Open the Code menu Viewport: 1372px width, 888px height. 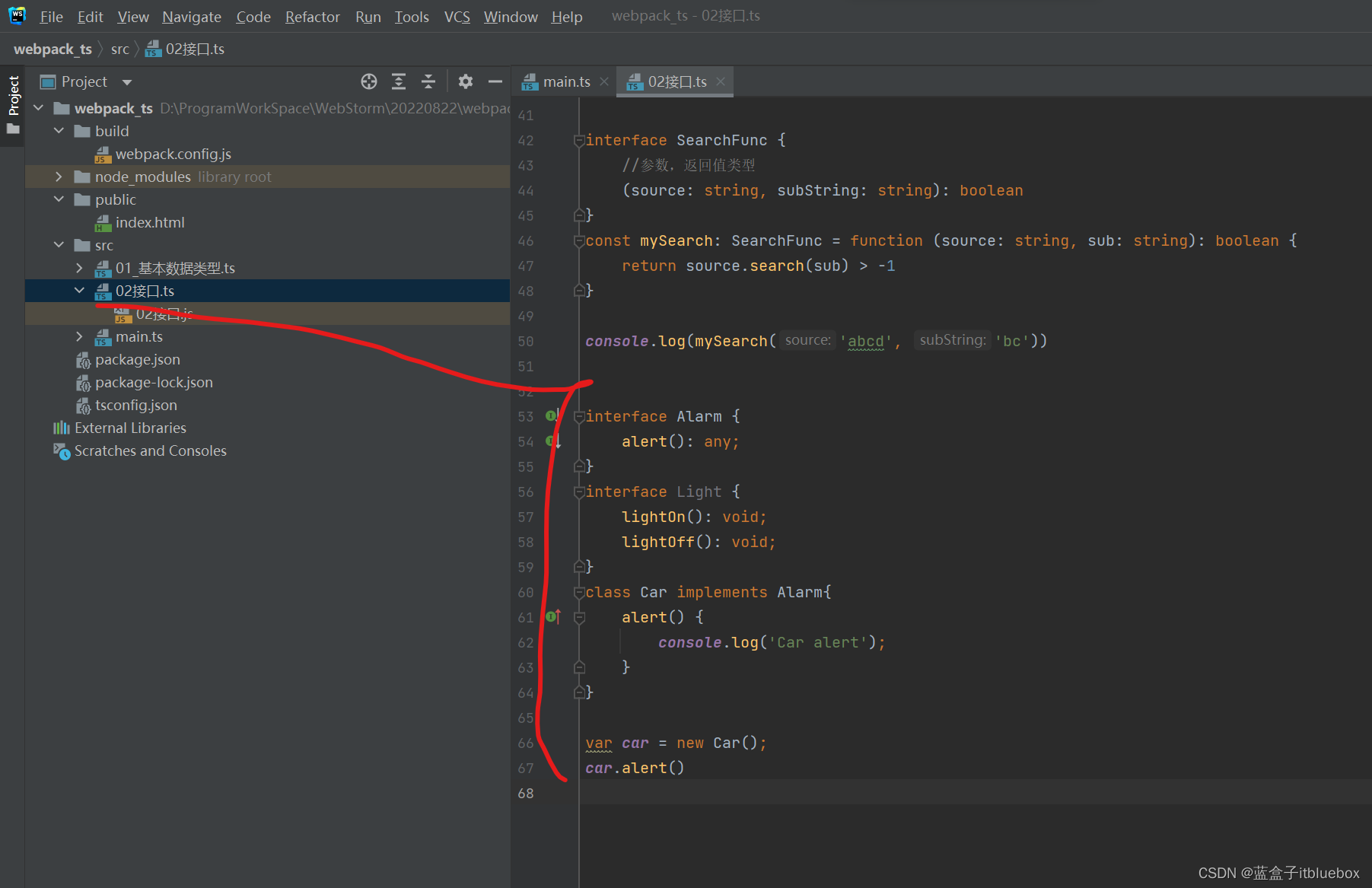253,16
